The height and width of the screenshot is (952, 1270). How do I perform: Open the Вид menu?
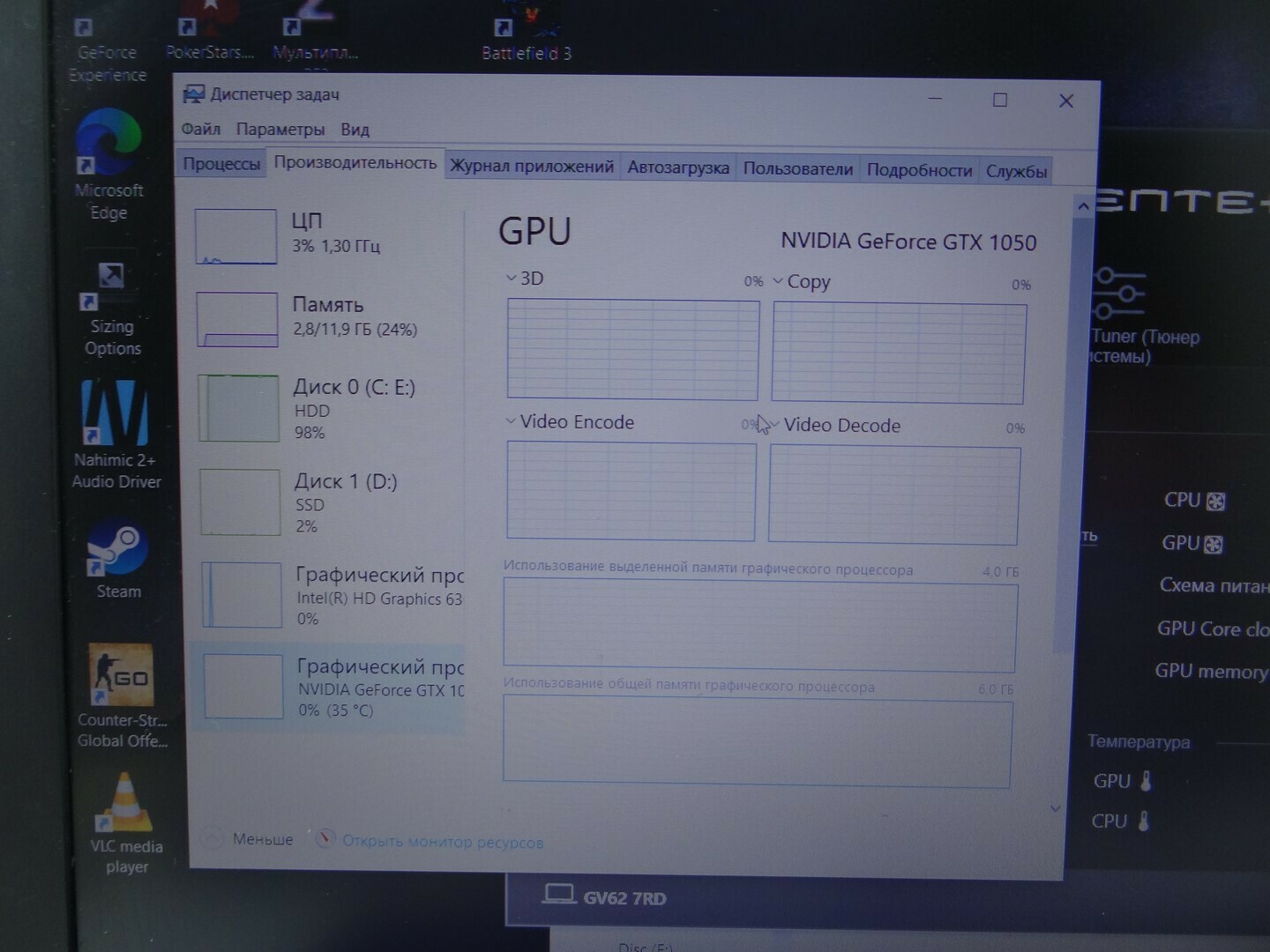[355, 130]
